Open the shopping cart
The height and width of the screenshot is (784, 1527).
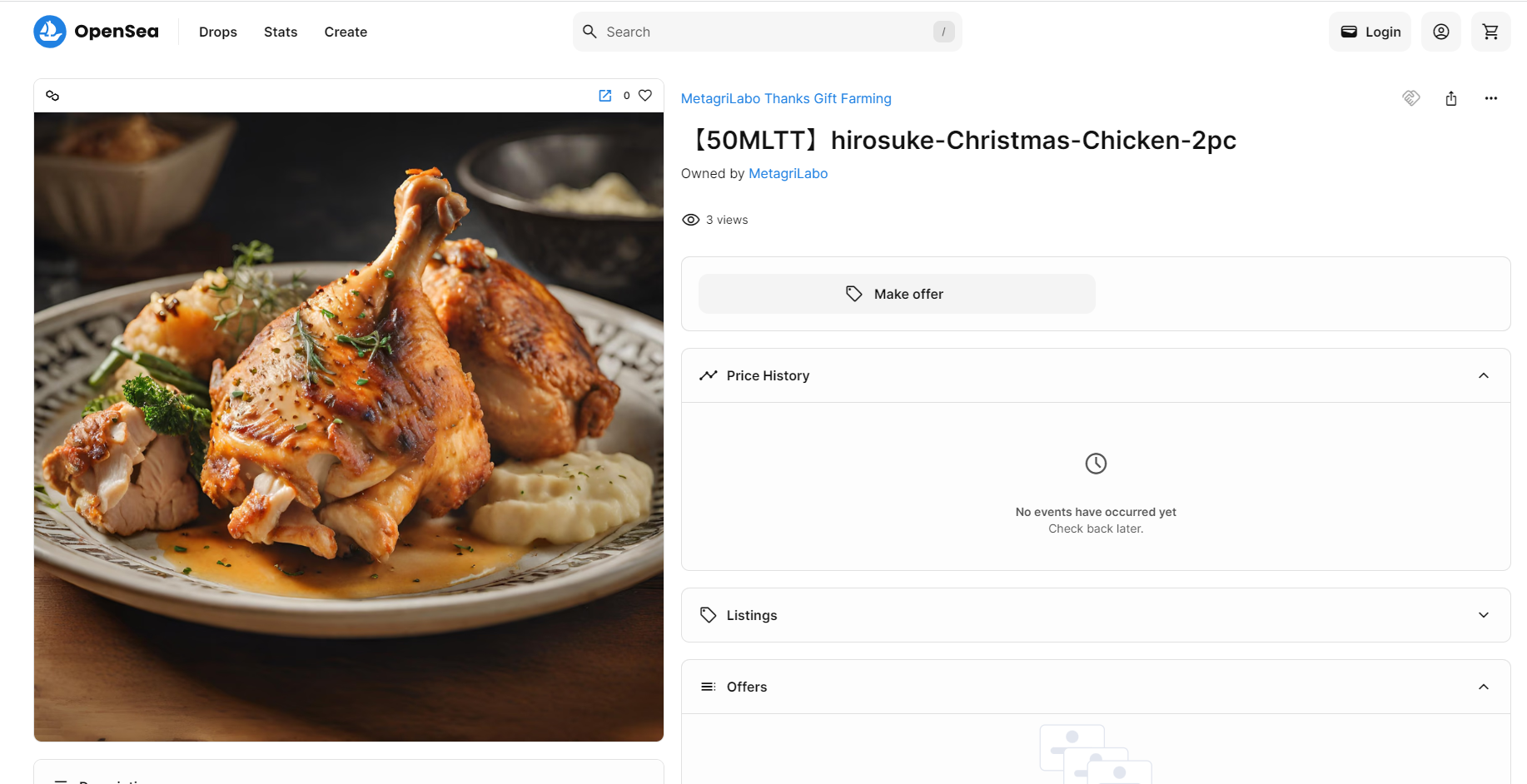[x=1490, y=32]
